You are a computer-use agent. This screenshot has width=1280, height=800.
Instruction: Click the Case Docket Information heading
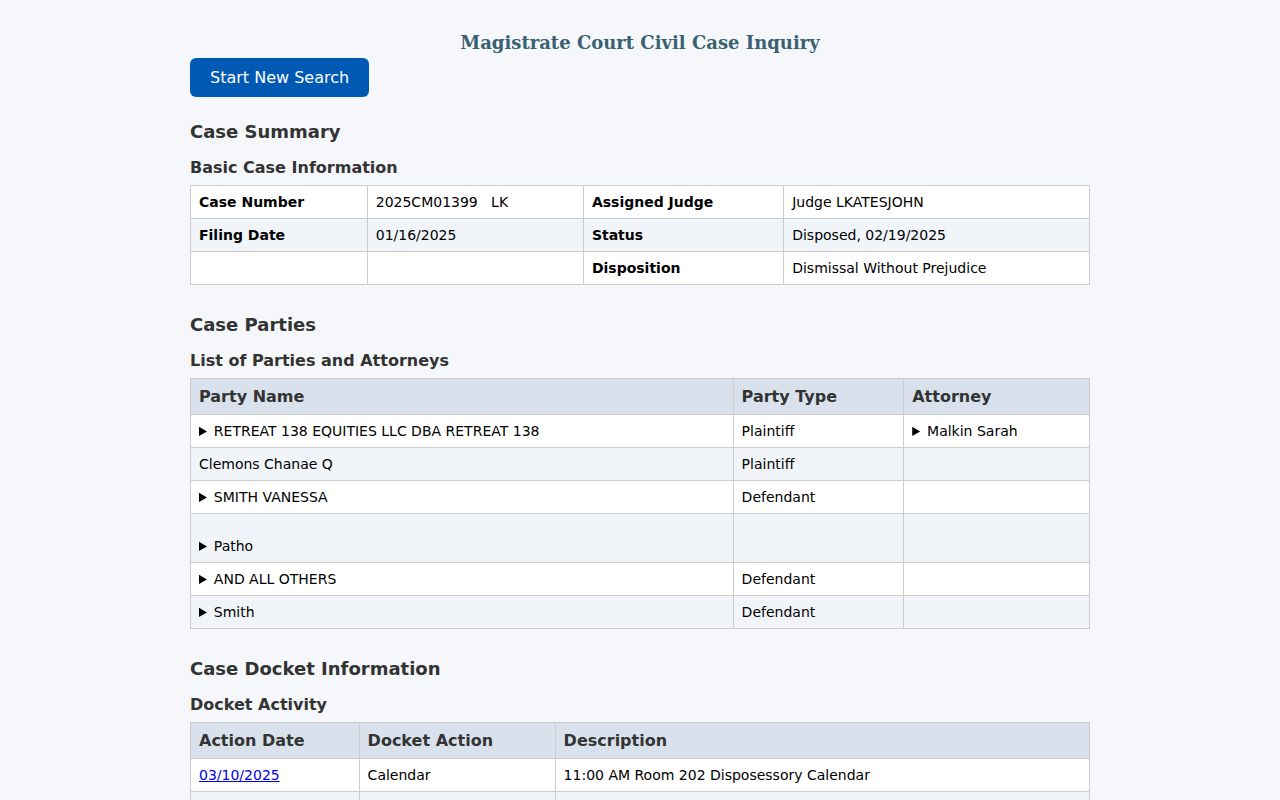315,669
